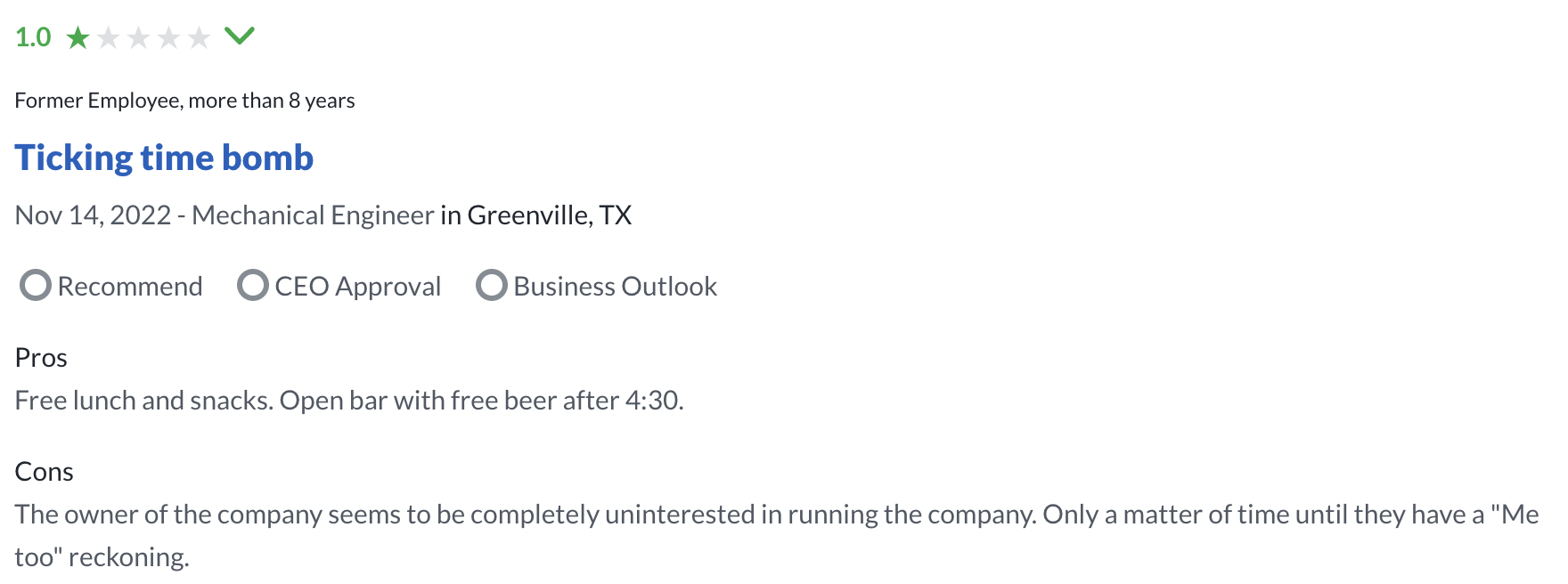Click the fifth gray rating star
The width and height of the screenshot is (1568, 584).
pyautogui.click(x=200, y=37)
